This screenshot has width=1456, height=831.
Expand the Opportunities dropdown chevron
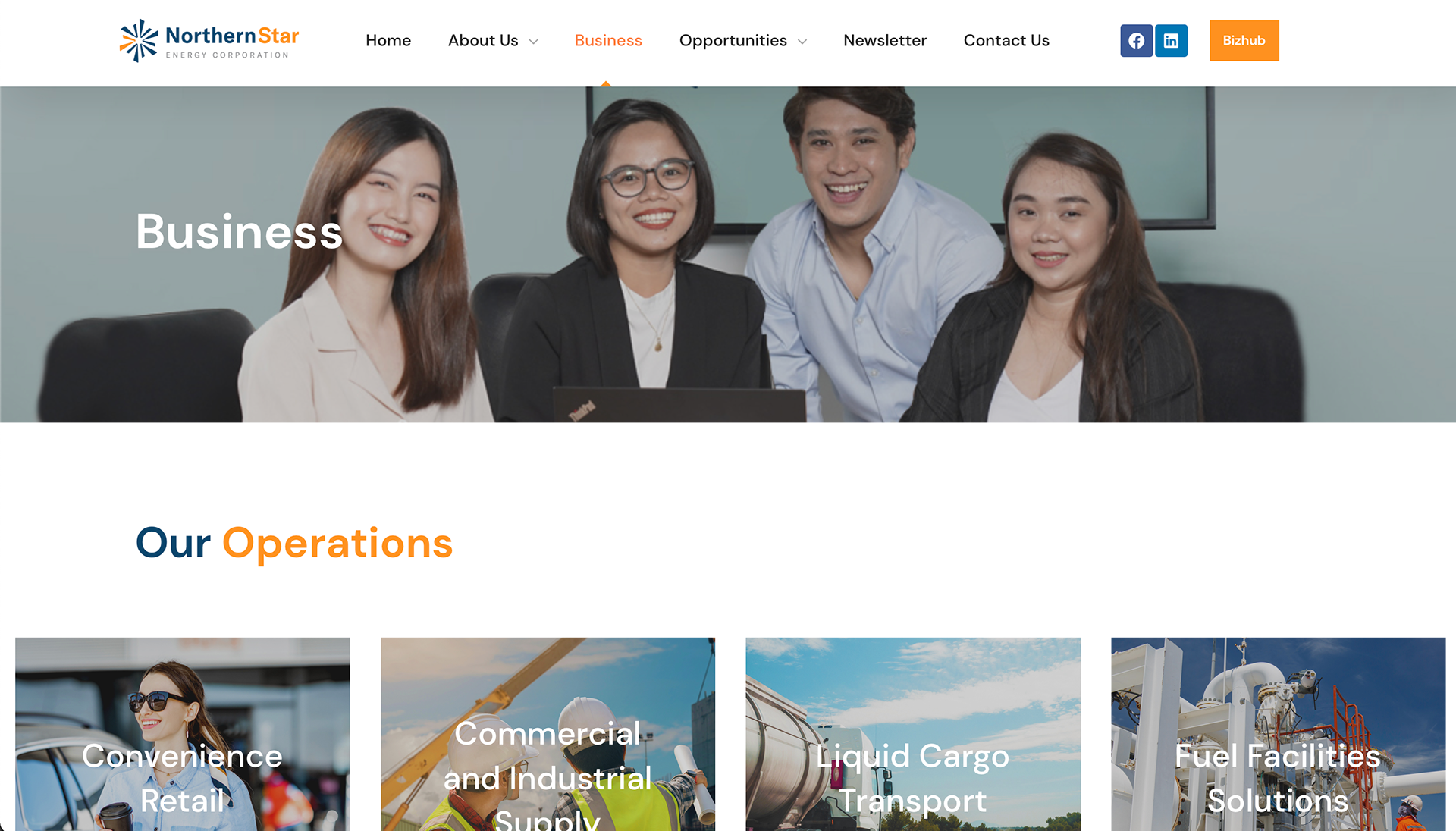pyautogui.click(x=802, y=42)
